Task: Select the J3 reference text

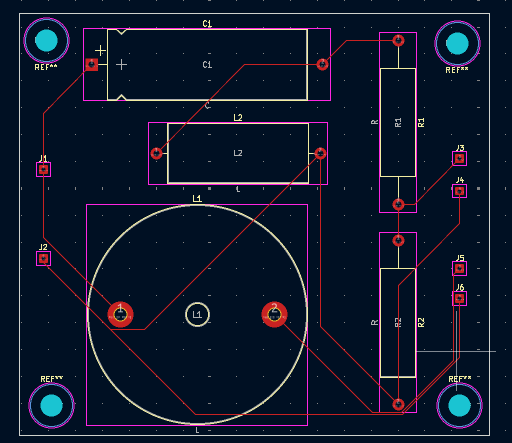Action: tap(460, 148)
